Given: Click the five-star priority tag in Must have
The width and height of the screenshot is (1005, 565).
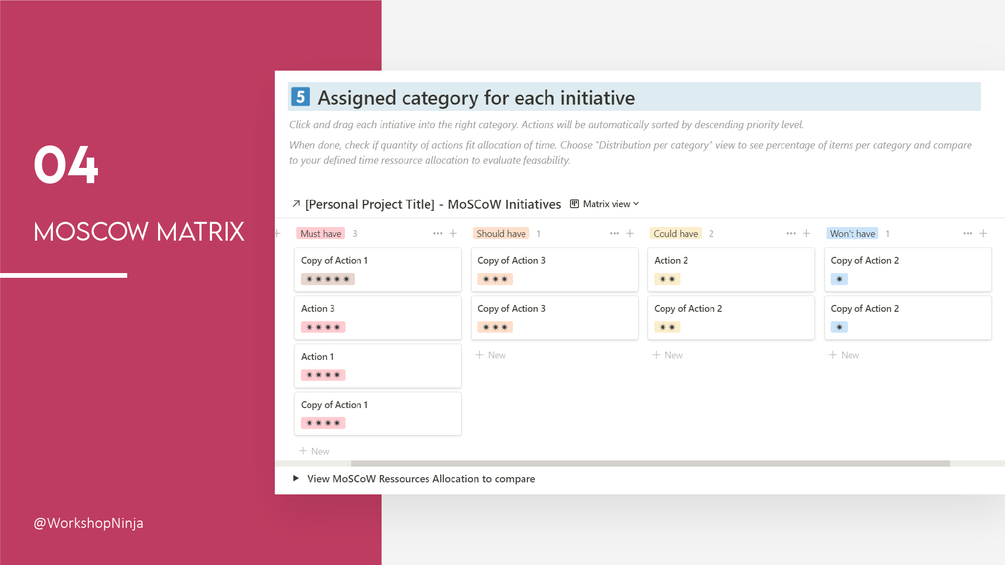Looking at the screenshot, I should tap(328, 279).
